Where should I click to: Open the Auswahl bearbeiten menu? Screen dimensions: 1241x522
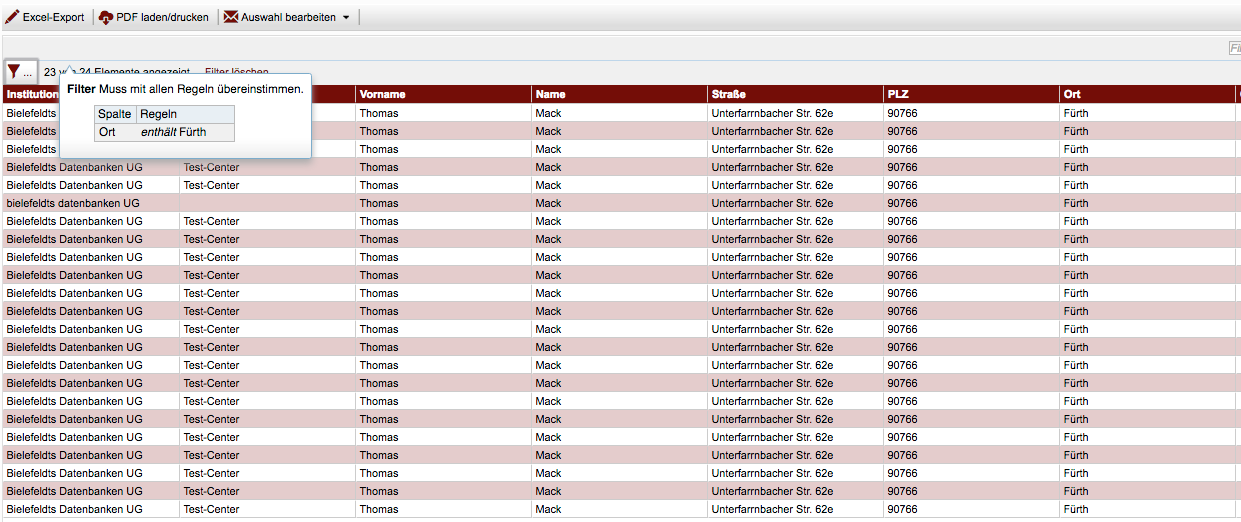288,17
